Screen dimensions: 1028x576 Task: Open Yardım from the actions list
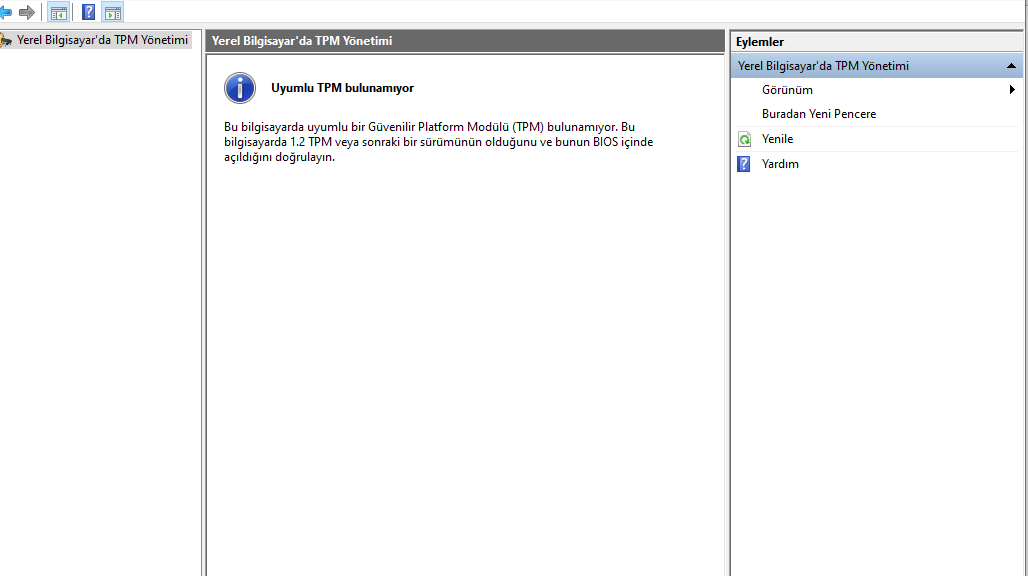[x=780, y=164]
